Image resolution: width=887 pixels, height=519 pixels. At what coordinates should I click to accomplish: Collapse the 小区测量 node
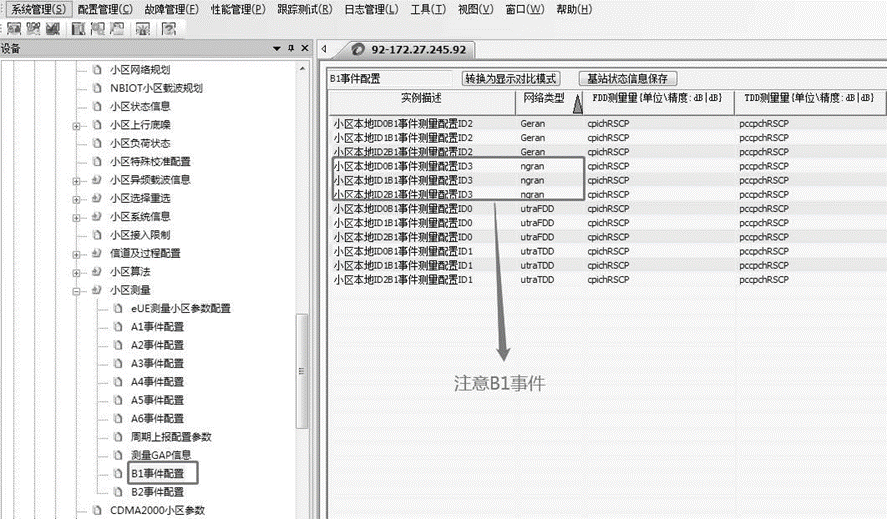[76, 291]
